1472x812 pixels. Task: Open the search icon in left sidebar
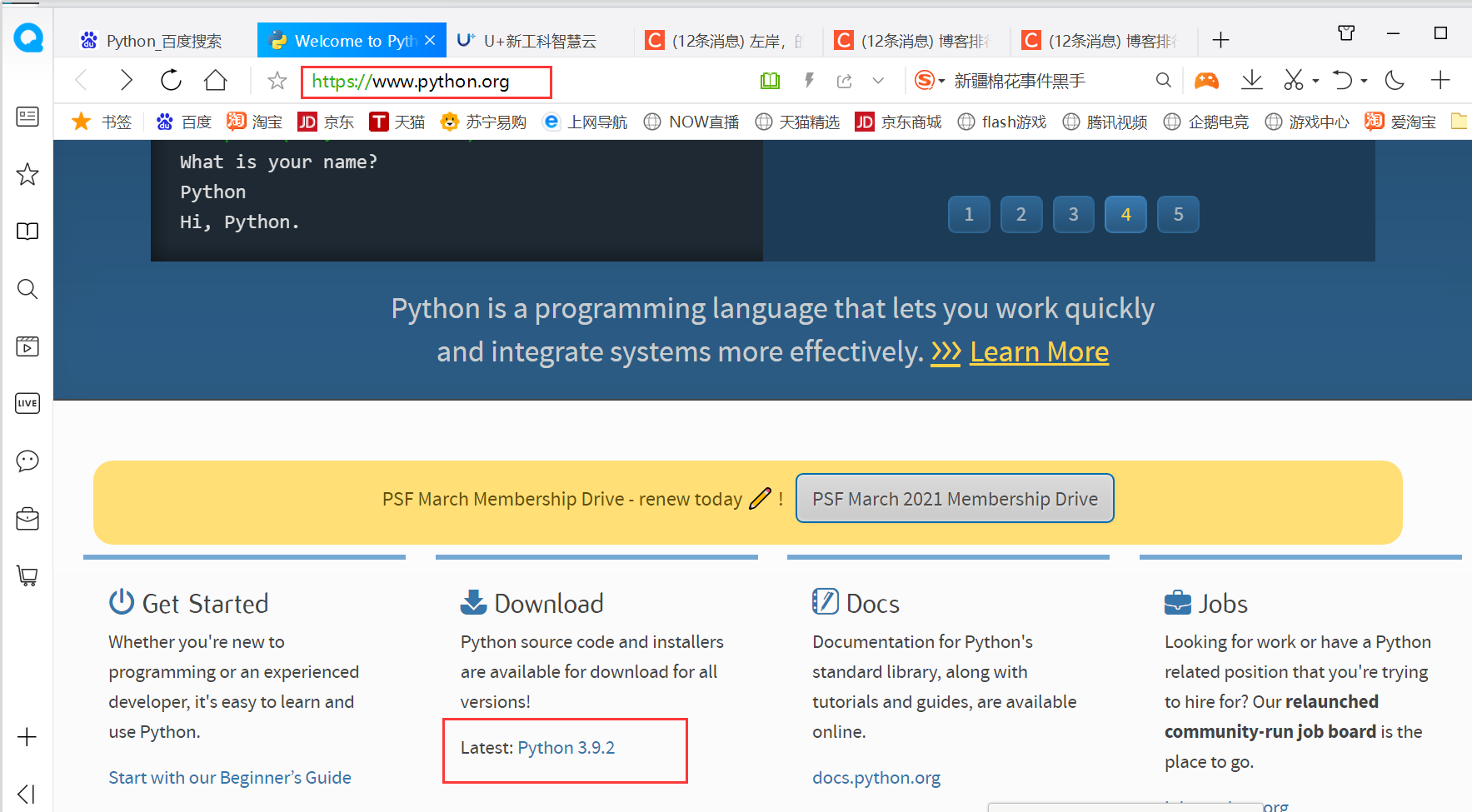27,289
